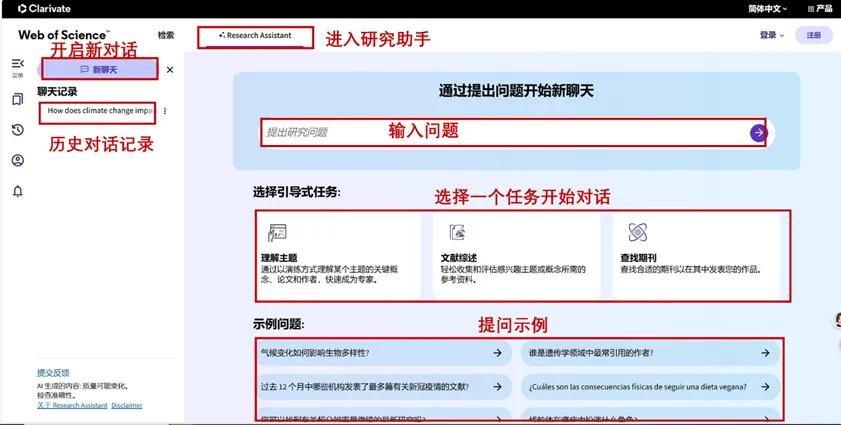841x425 pixels.
Task: Open the Disclaimer link
Action: (x=127, y=406)
